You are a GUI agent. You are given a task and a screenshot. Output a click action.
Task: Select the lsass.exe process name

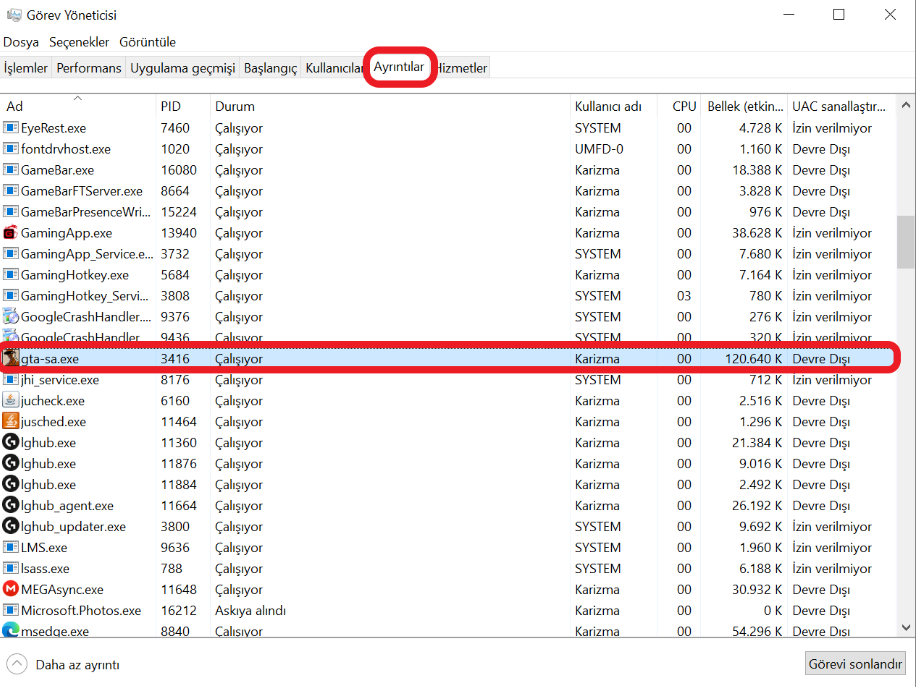[x=45, y=568]
